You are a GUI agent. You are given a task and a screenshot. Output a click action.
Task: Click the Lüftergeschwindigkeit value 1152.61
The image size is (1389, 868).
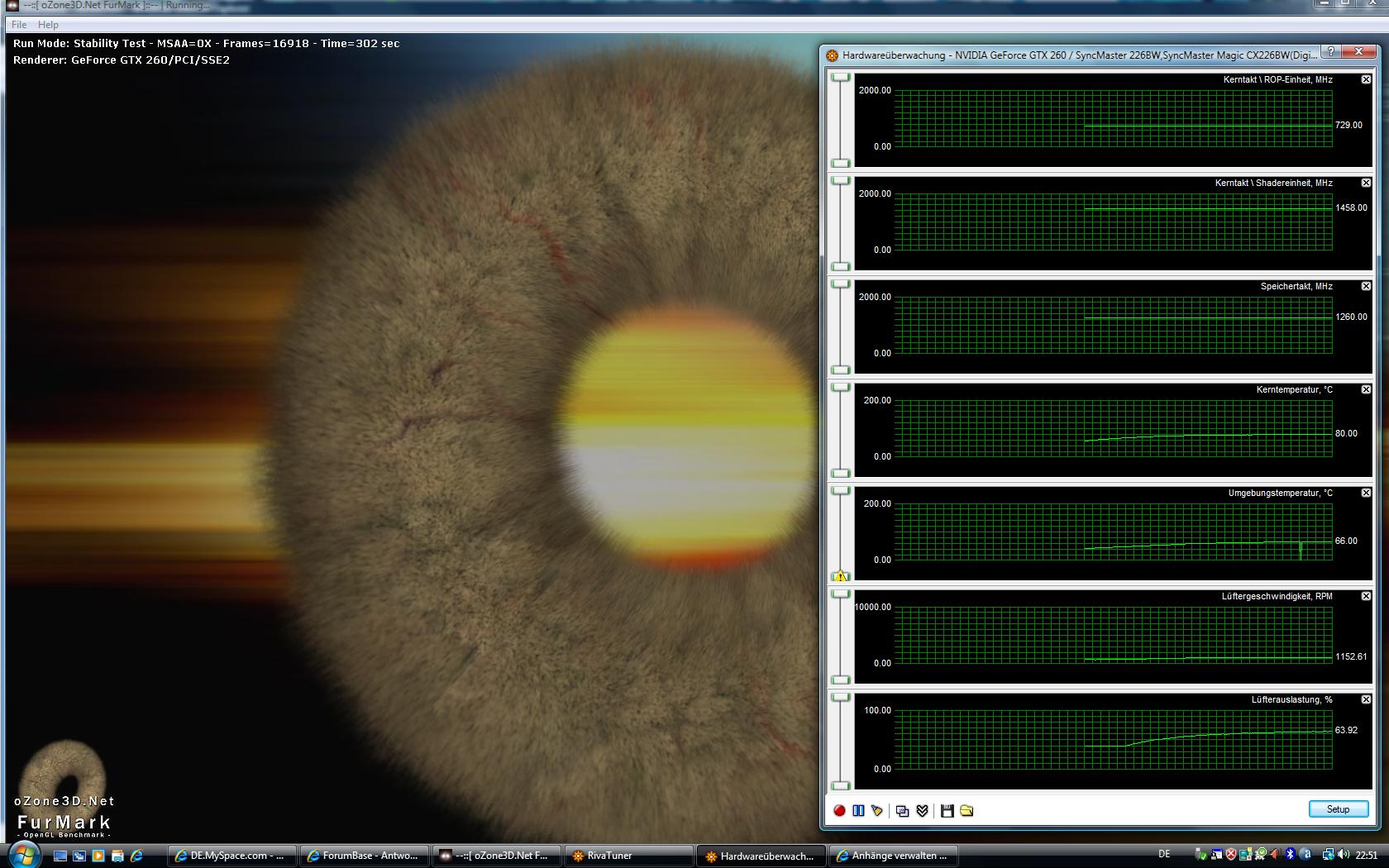point(1351,656)
